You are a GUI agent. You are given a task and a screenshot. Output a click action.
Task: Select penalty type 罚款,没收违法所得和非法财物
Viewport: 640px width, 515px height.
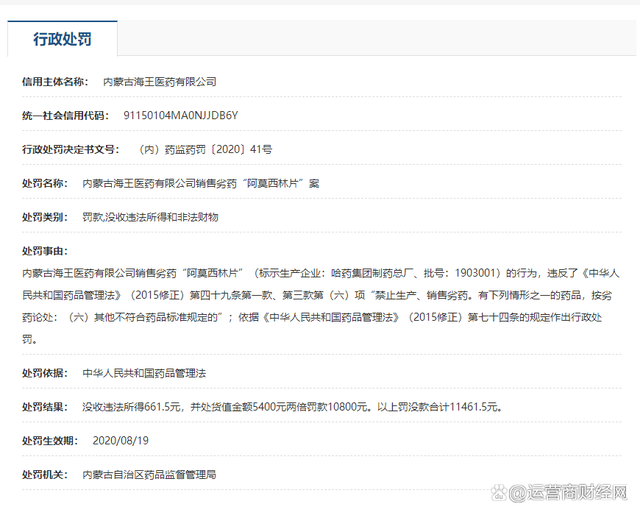(x=150, y=217)
